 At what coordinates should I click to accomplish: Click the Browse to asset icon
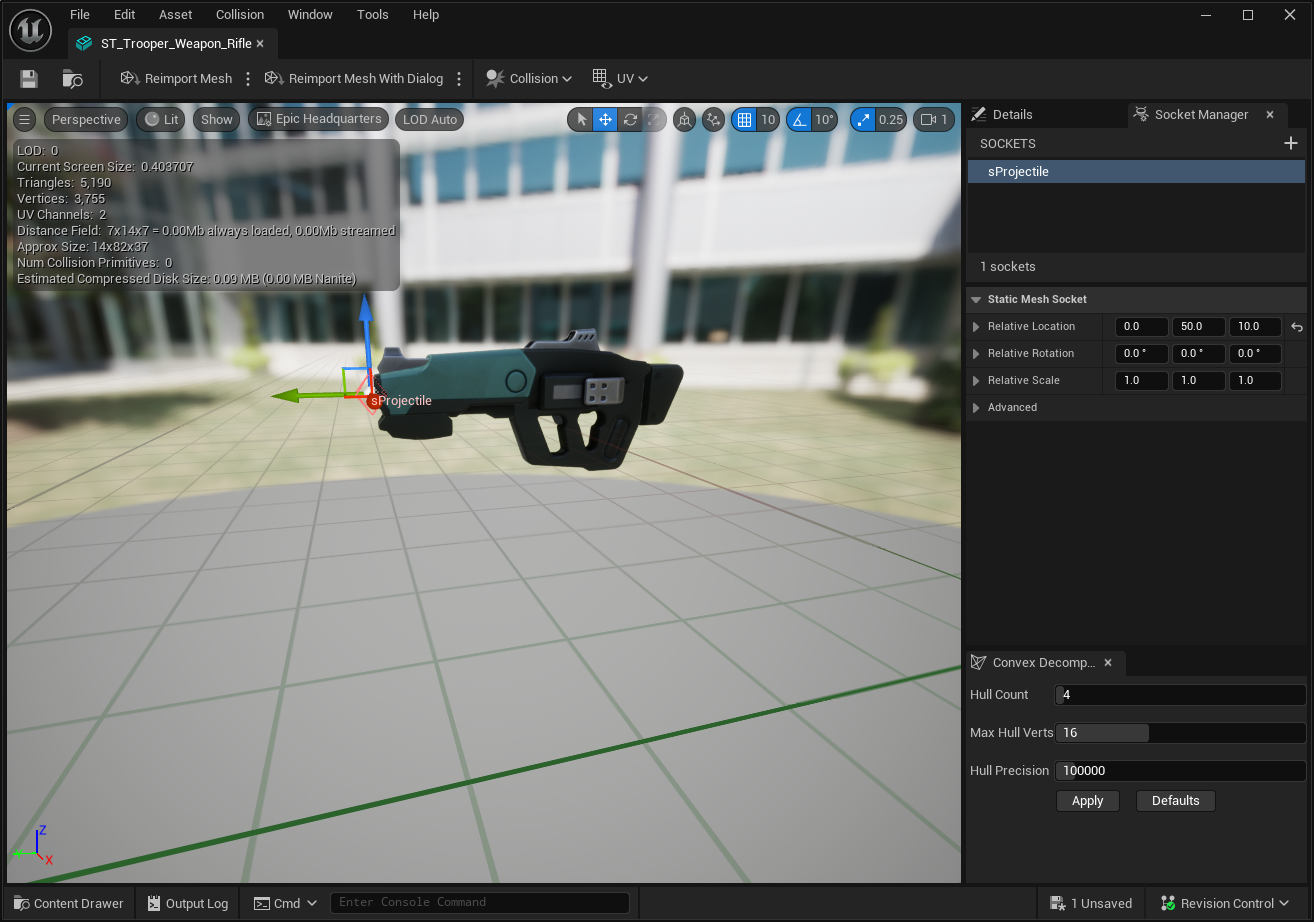[x=72, y=79]
